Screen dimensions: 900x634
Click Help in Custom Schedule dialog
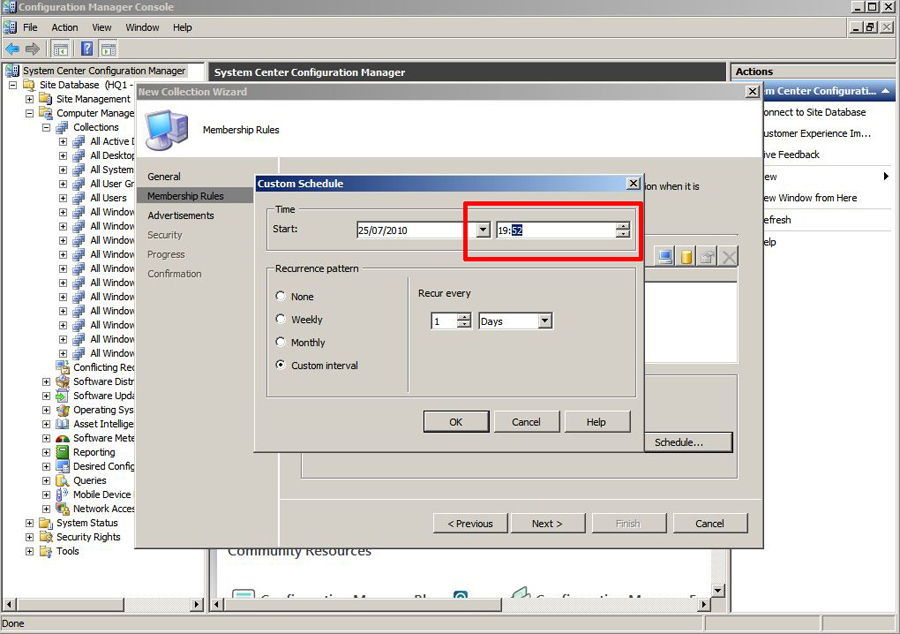(x=596, y=422)
